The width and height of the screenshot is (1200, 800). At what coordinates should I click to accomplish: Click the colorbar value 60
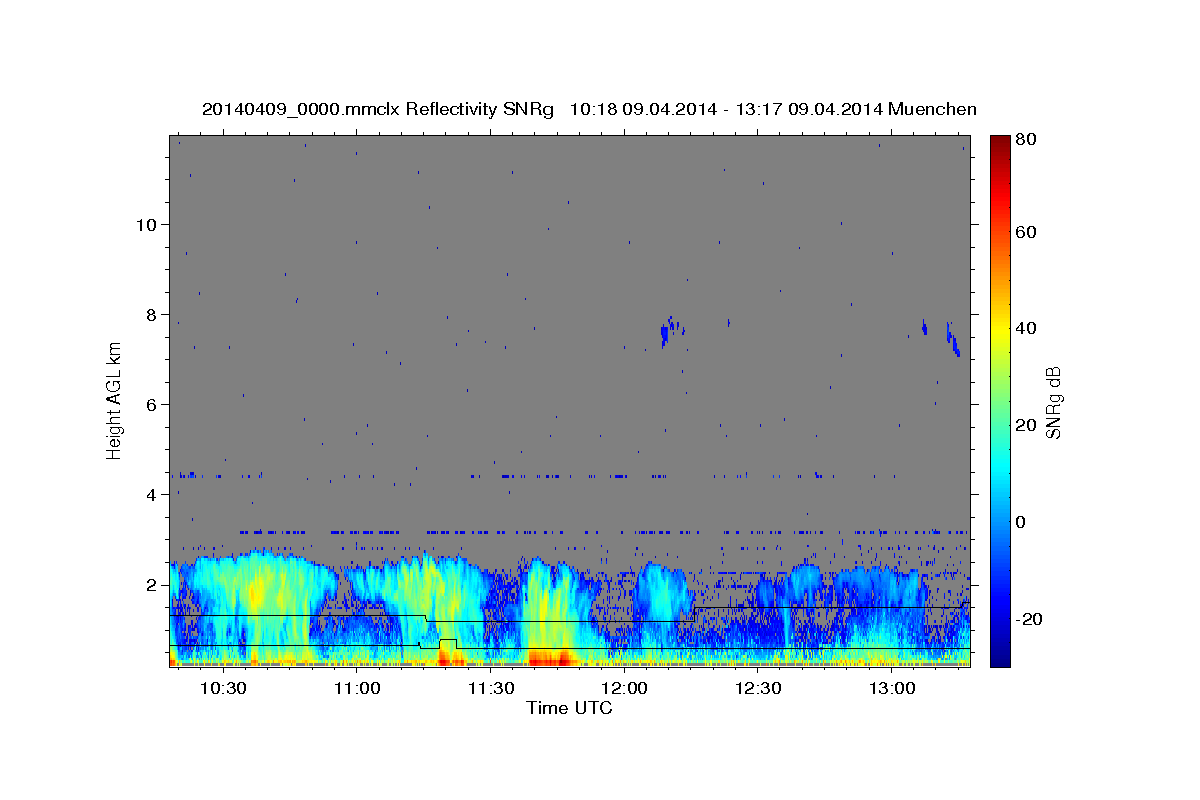click(1025, 232)
